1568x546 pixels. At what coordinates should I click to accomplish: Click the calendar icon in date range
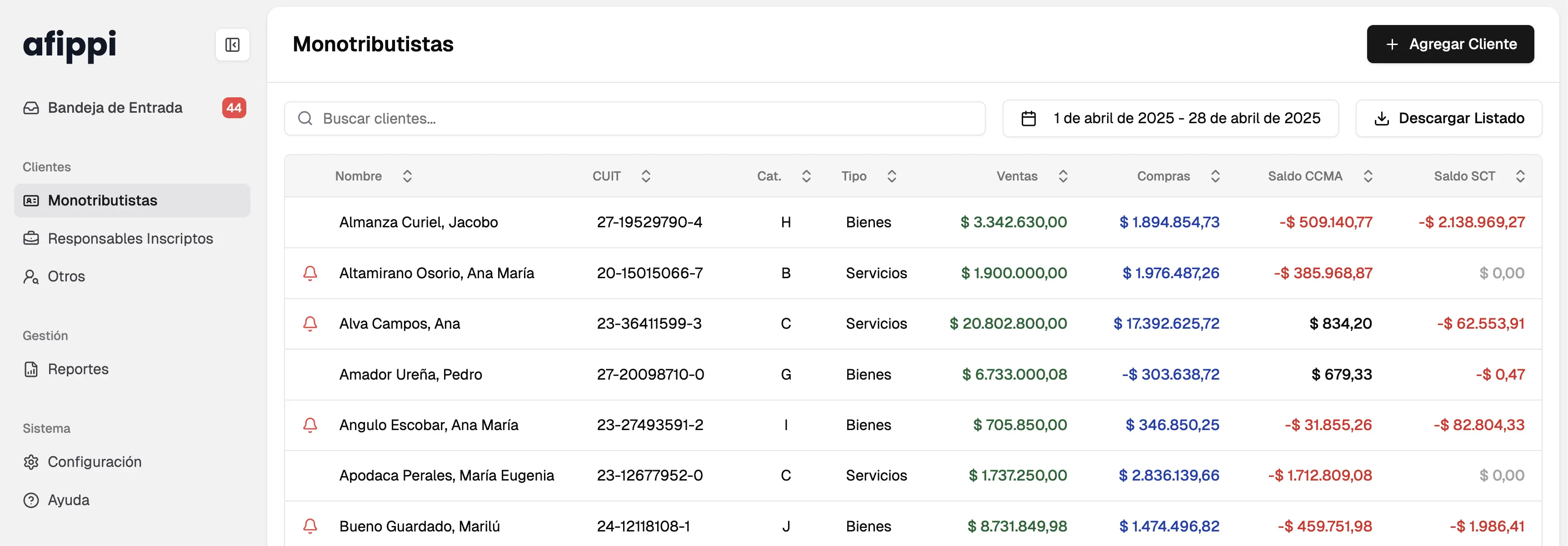coord(1028,118)
